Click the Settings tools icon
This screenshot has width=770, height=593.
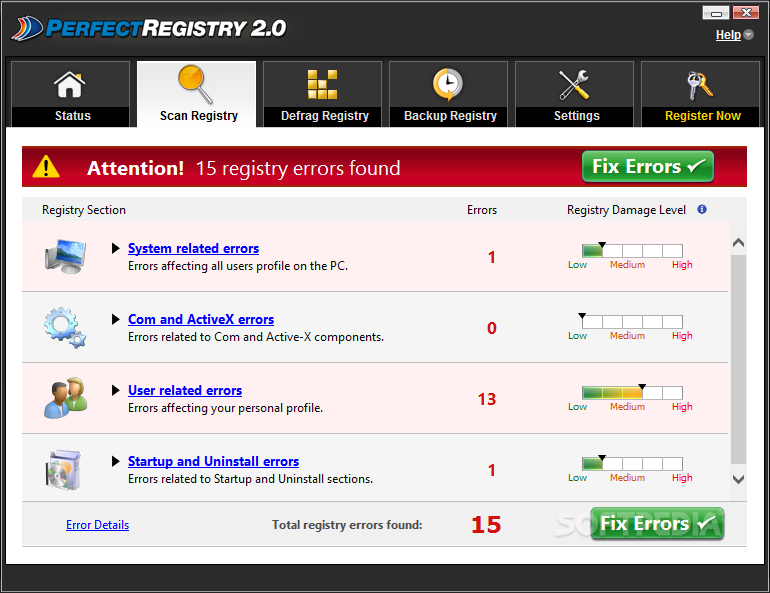pyautogui.click(x=574, y=85)
